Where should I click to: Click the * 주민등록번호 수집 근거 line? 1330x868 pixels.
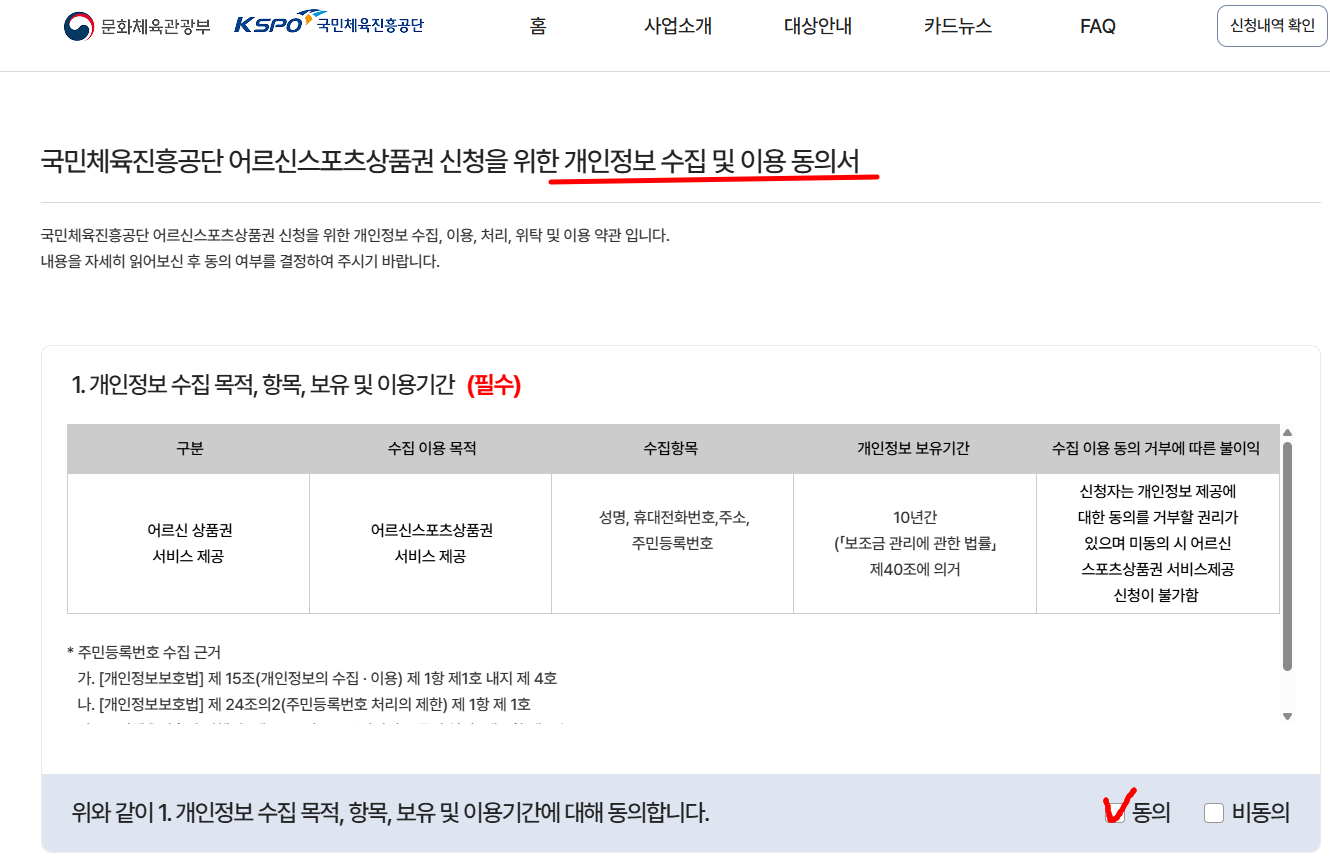144,652
